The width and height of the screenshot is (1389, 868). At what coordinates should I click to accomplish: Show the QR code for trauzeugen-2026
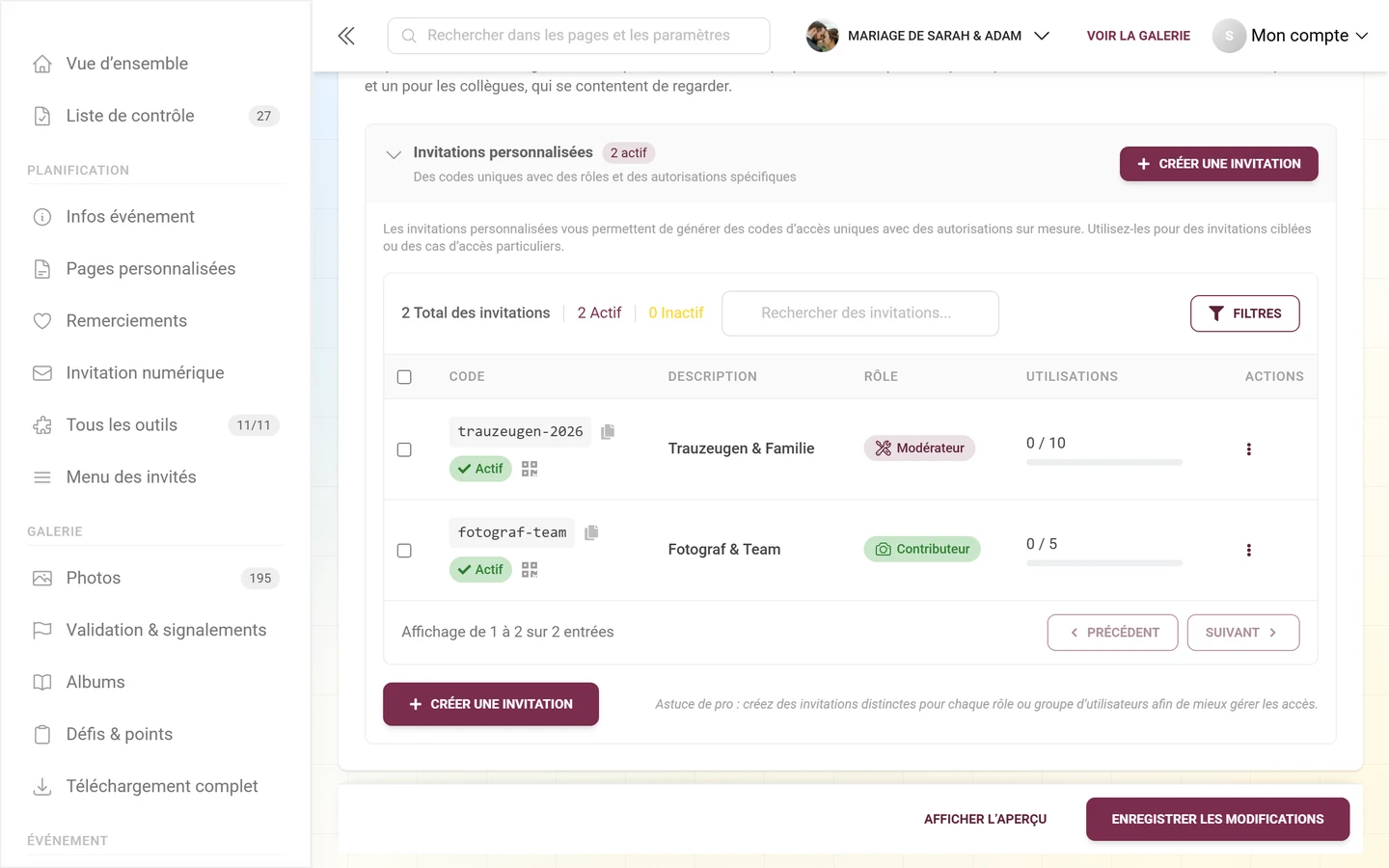(530, 469)
